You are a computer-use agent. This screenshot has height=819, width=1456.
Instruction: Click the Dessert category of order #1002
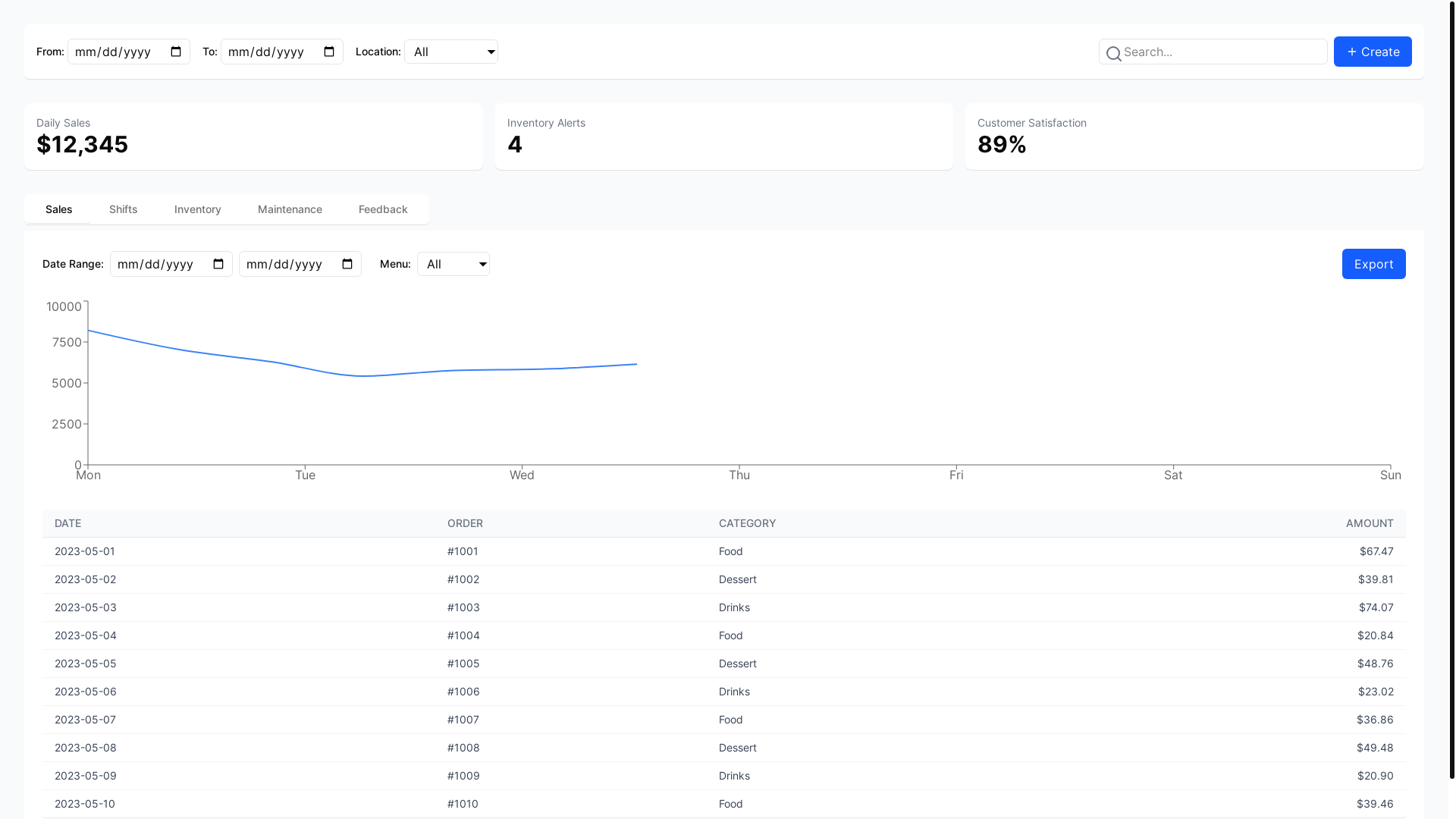point(738,579)
